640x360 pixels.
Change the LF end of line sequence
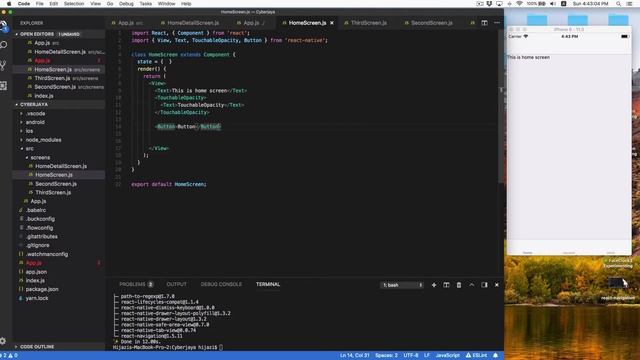tap(427, 356)
